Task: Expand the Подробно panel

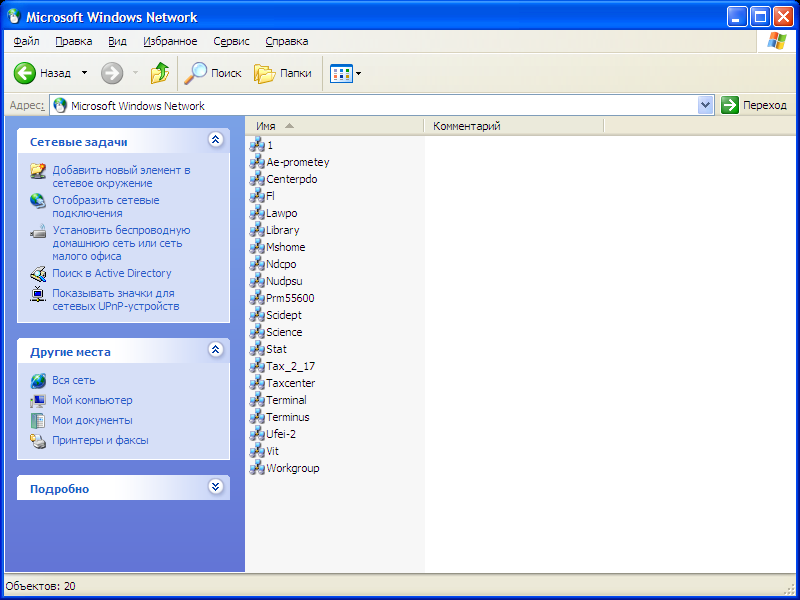Action: click(x=215, y=487)
